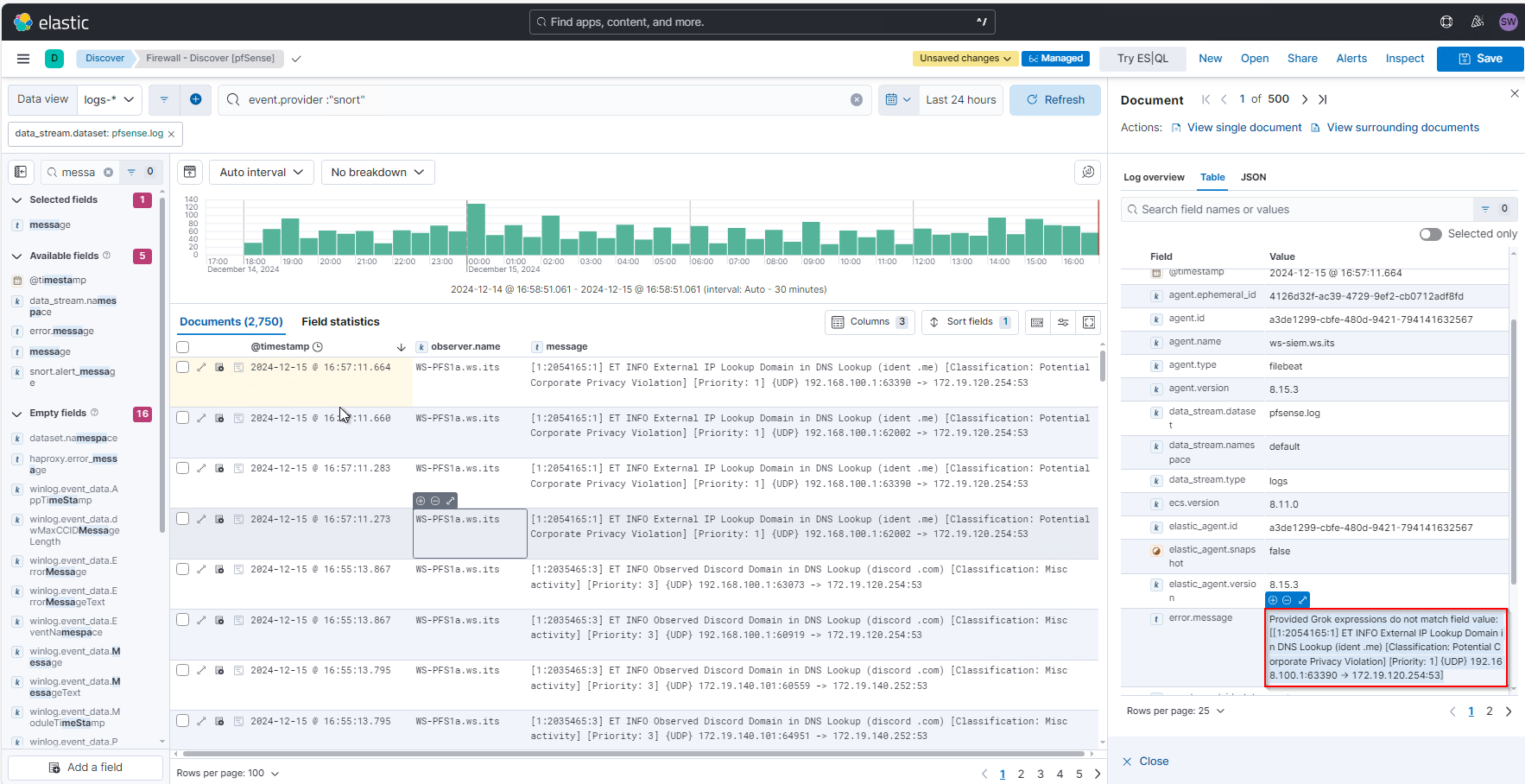The width and height of the screenshot is (1525, 784).
Task: Click the filter options icon beside the query bar
Action: coord(164,100)
